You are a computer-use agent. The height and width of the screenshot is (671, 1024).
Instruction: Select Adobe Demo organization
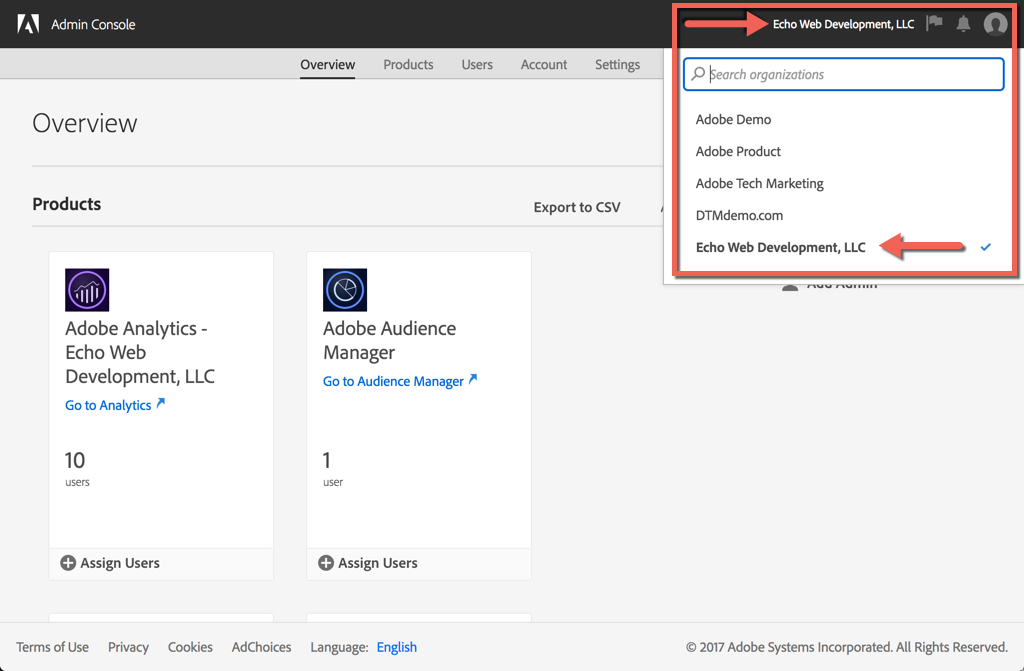point(733,119)
